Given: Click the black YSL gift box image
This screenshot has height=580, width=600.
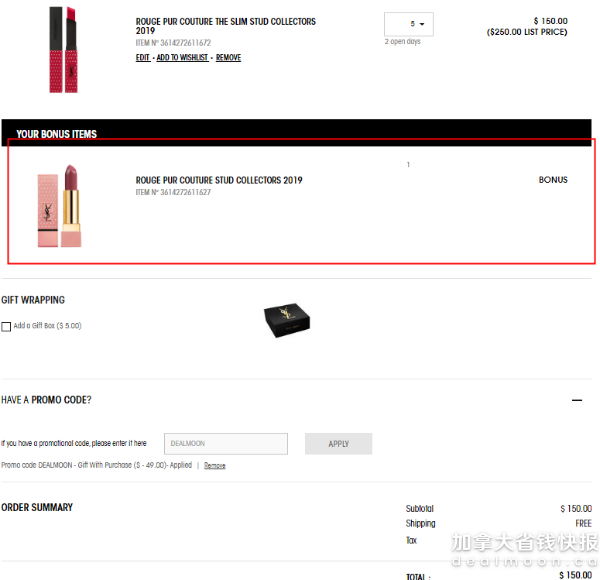Looking at the screenshot, I should click(x=287, y=320).
